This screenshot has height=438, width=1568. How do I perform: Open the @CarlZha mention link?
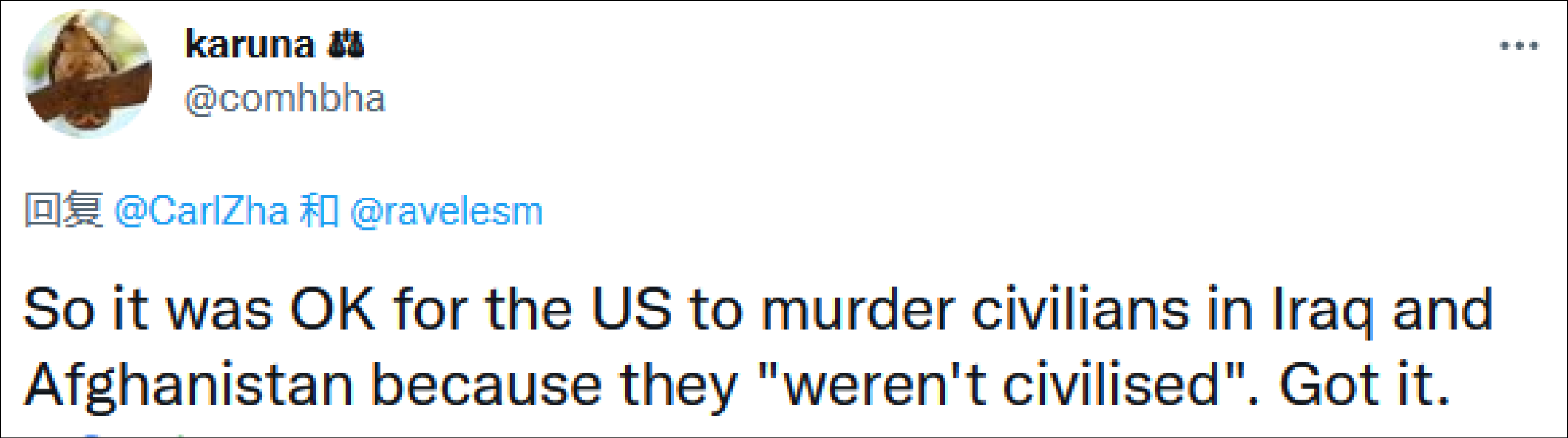click(201, 211)
